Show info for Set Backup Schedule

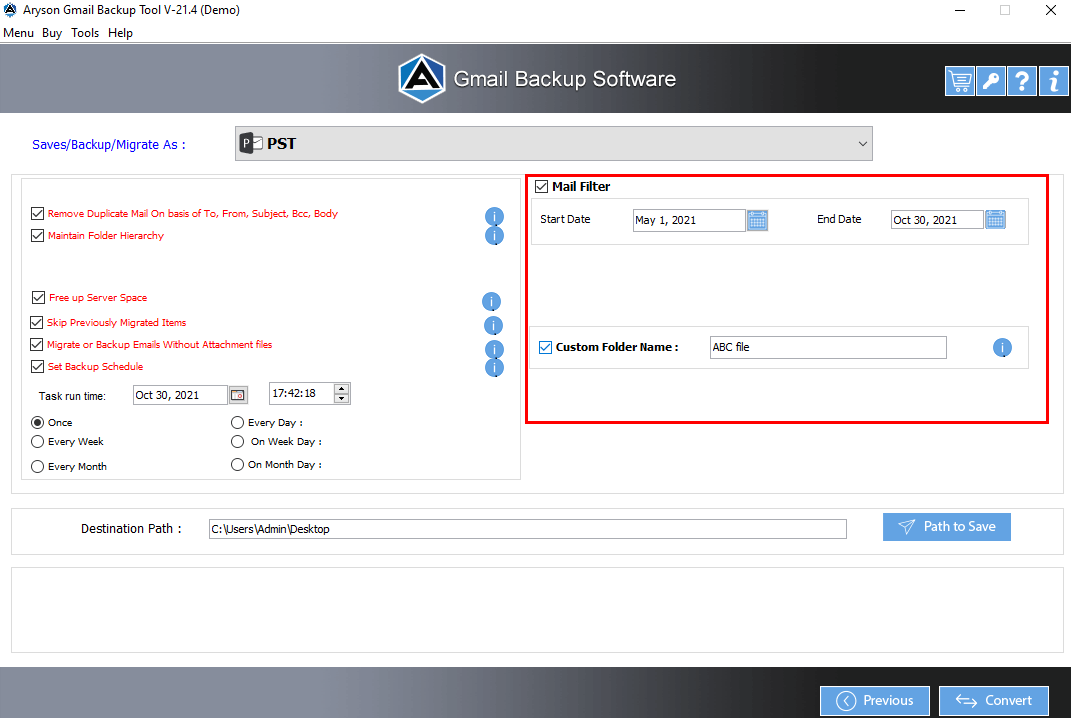[495, 368]
